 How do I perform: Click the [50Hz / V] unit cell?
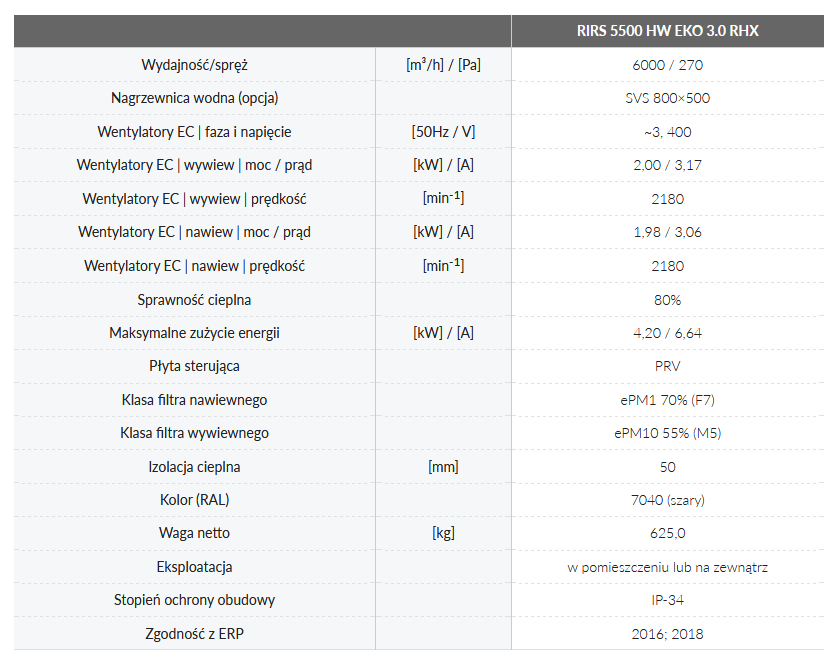pos(443,132)
